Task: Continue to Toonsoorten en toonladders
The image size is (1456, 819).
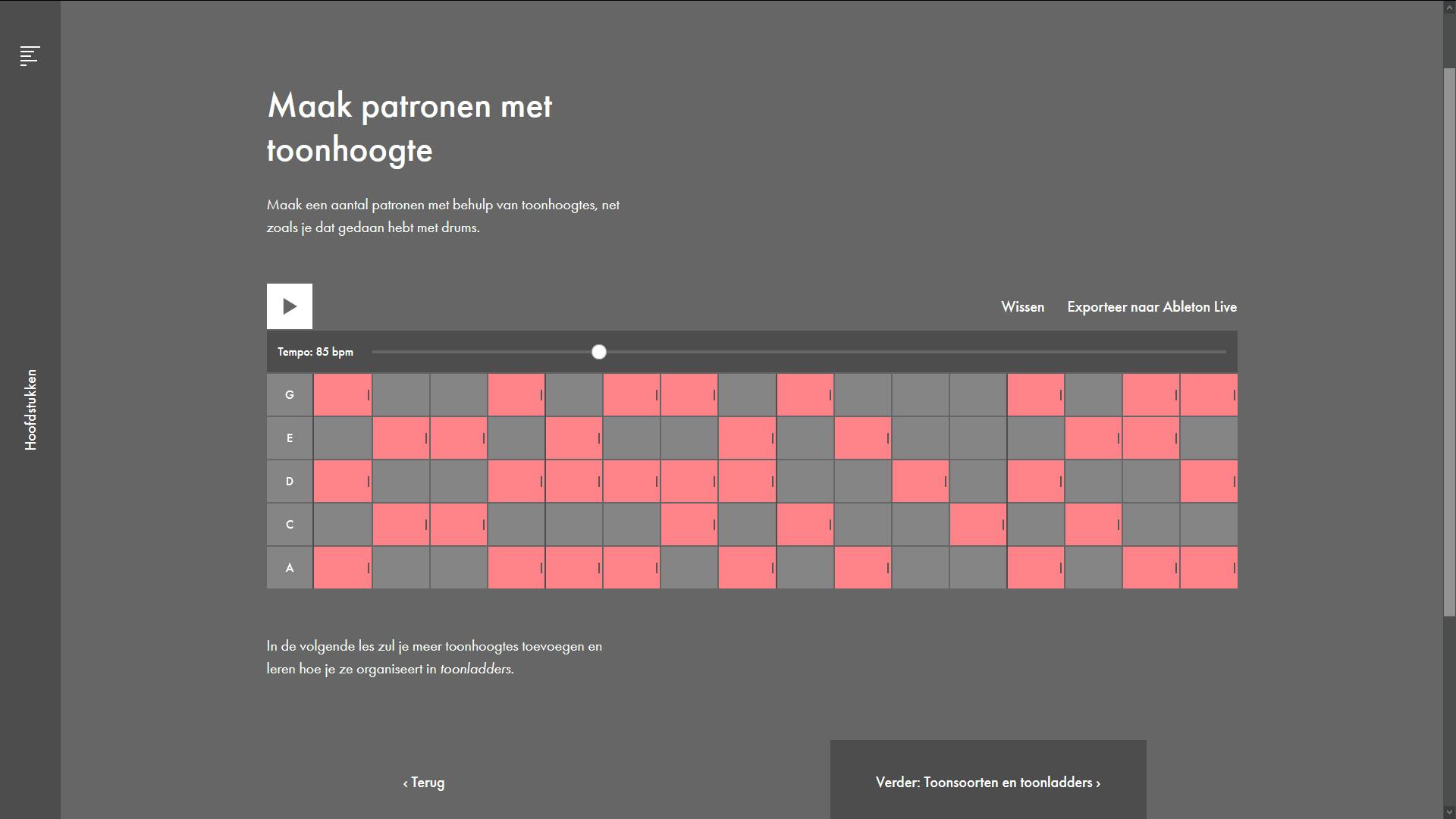Action: click(987, 783)
